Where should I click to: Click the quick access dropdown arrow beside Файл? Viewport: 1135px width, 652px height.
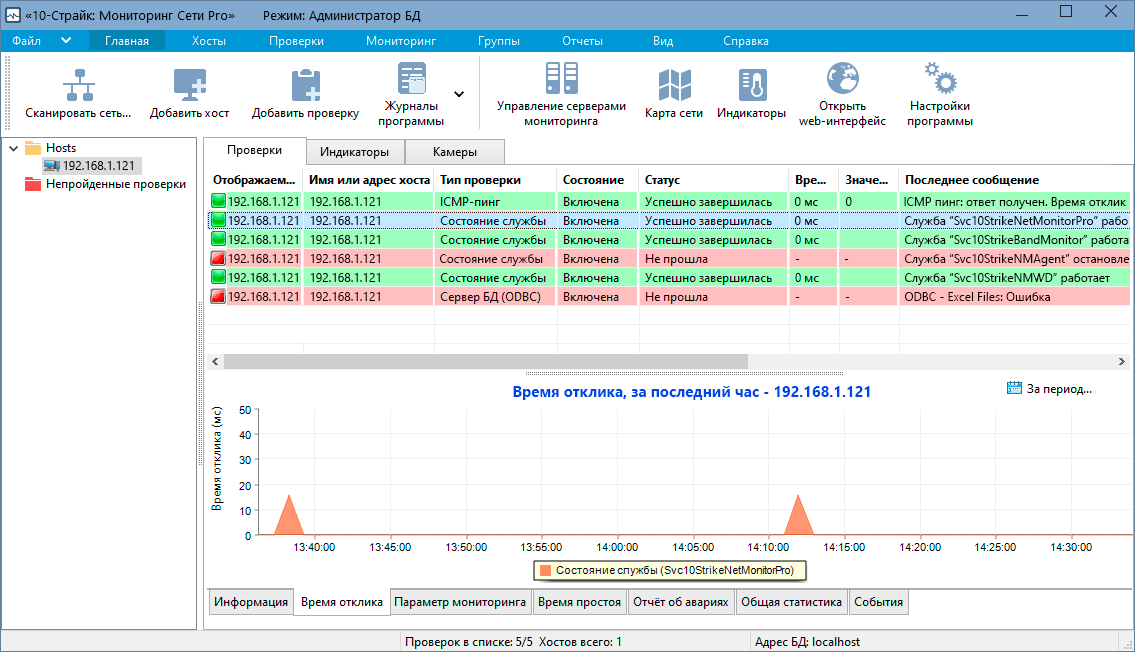click(66, 41)
